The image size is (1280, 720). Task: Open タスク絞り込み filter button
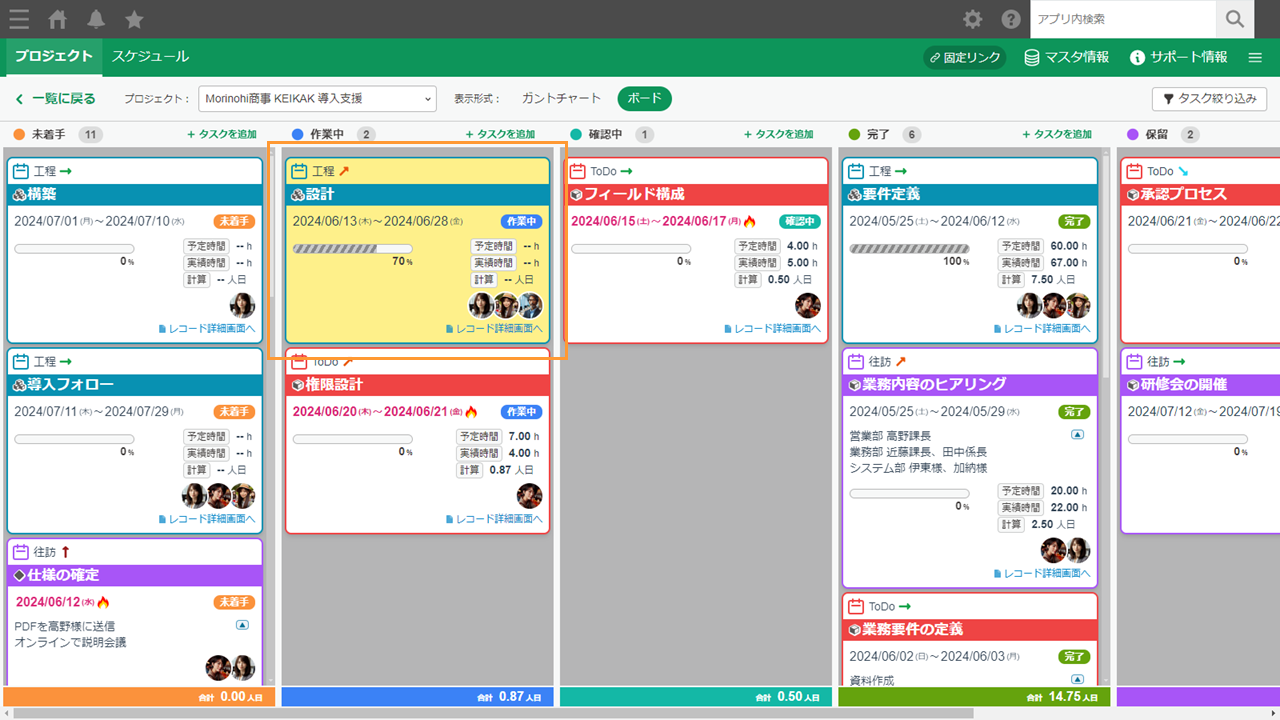click(1210, 99)
